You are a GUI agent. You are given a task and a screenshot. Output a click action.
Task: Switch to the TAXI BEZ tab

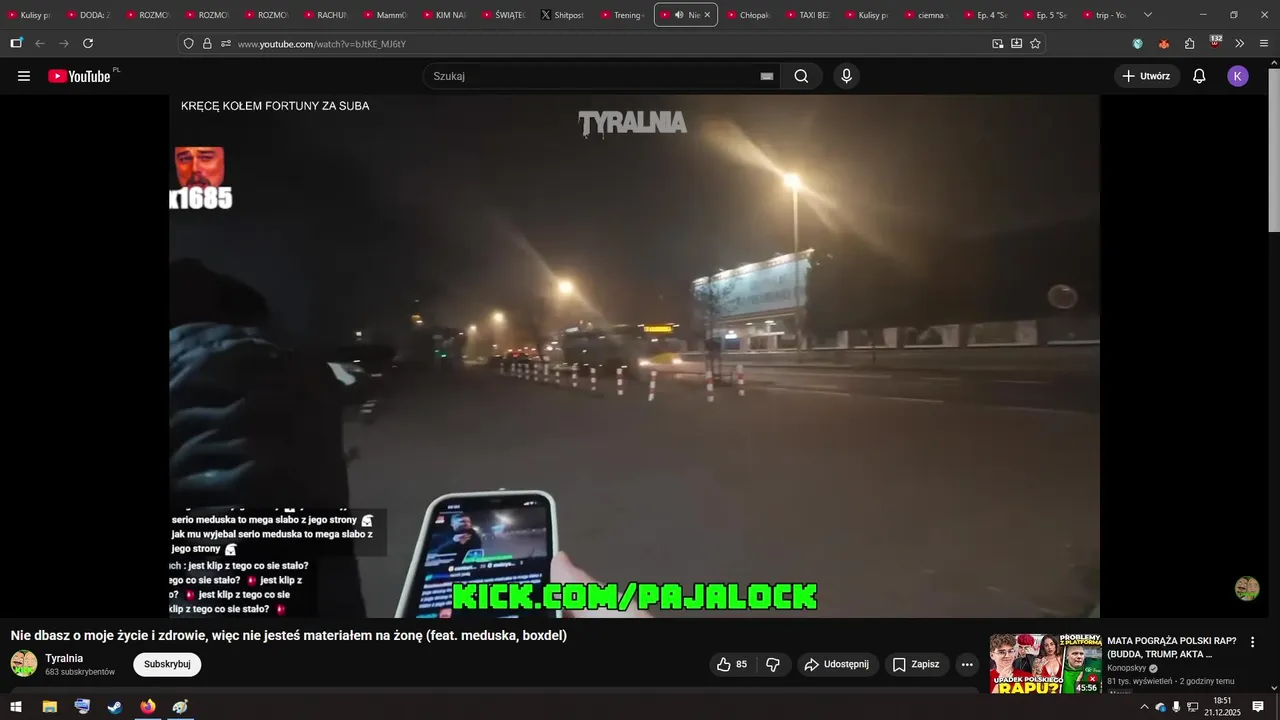(x=808, y=15)
